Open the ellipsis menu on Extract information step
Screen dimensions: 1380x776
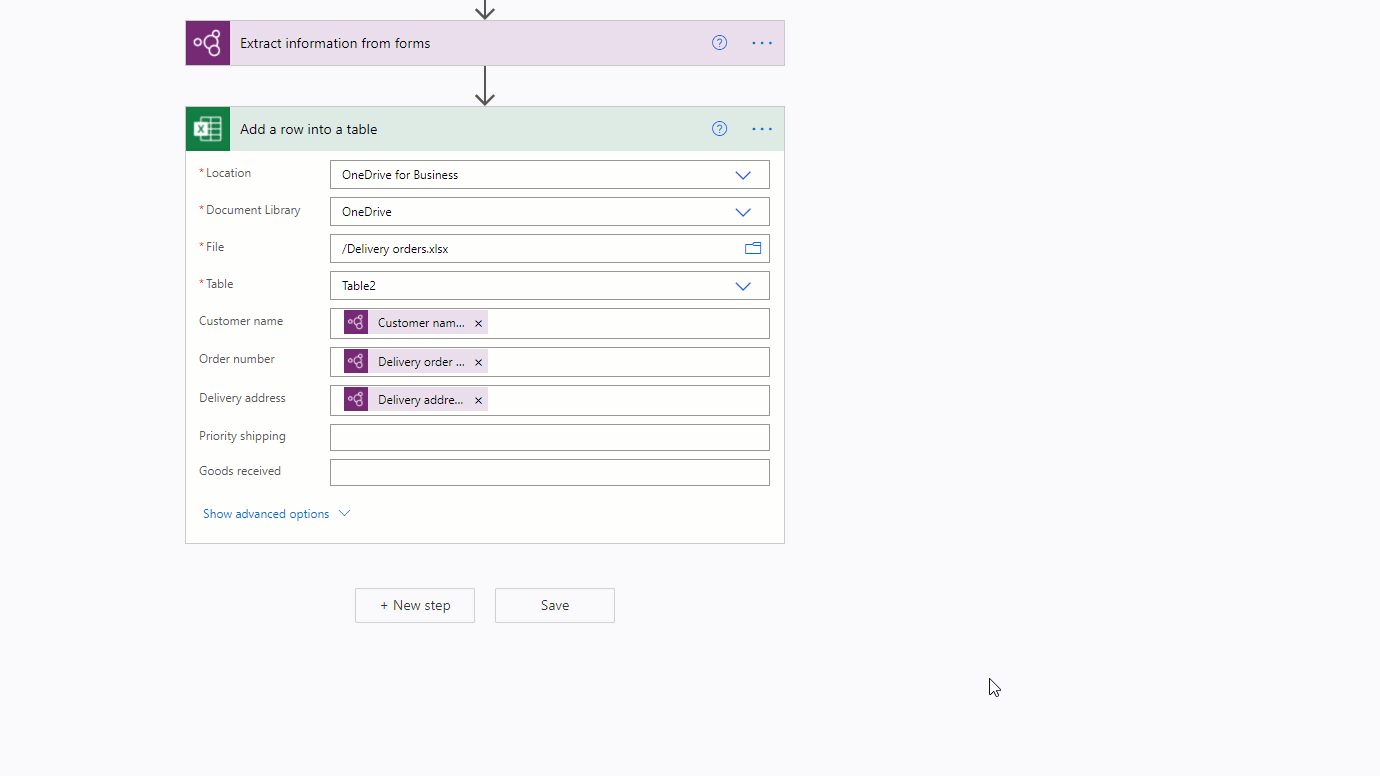[762, 42]
